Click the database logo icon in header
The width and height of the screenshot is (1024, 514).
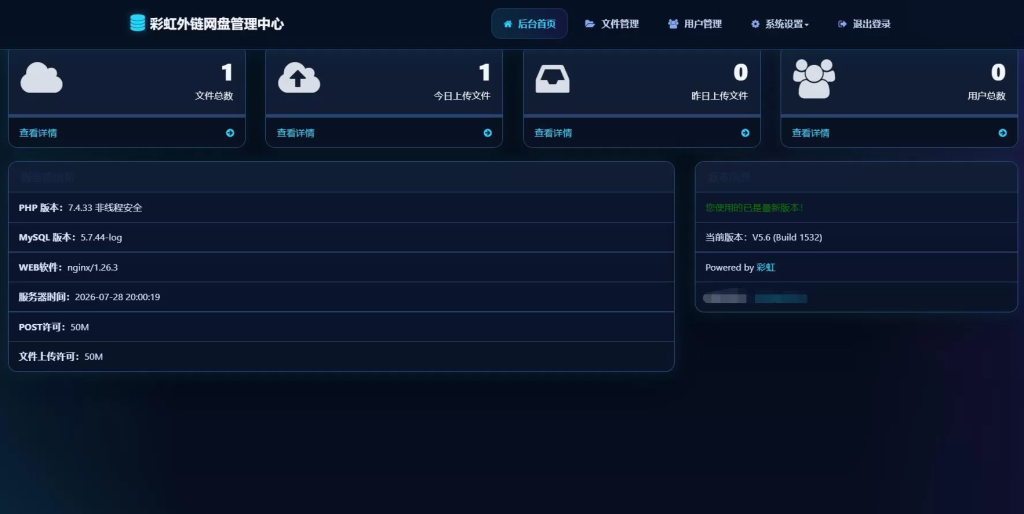pyautogui.click(x=137, y=24)
